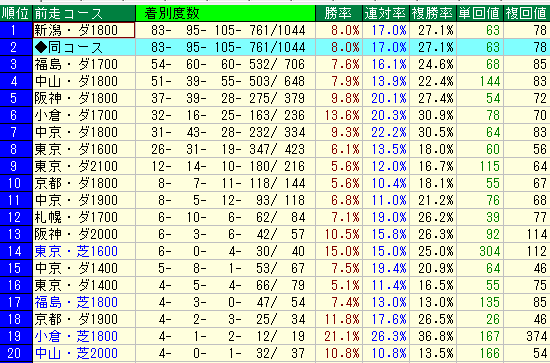550x363 pixels.
Task: Select the 新潟・ダ1800 course cell
Action: tap(84, 30)
